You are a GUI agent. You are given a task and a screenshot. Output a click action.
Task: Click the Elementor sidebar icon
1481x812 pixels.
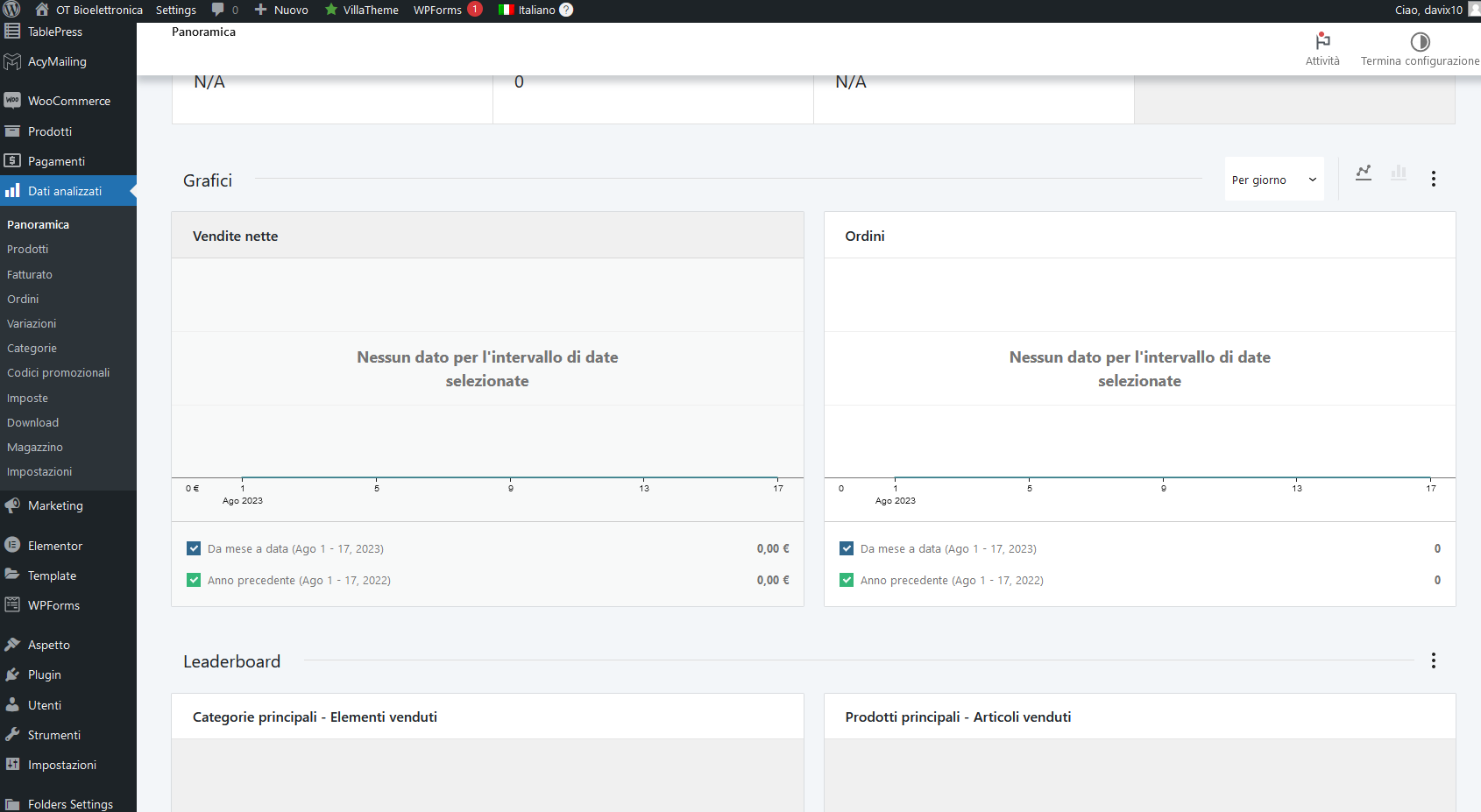[12, 545]
